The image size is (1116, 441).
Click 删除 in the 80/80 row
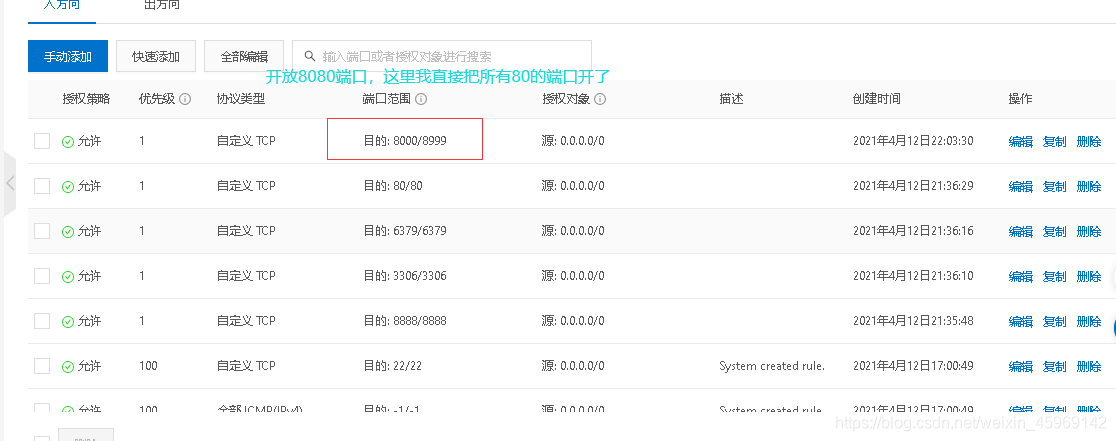click(1089, 186)
